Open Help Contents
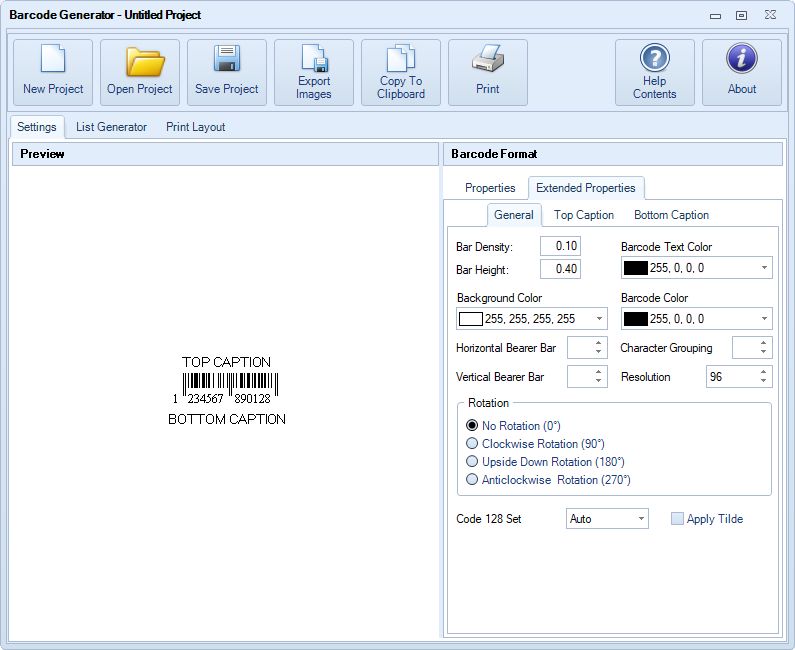795x650 pixels. pos(655,60)
